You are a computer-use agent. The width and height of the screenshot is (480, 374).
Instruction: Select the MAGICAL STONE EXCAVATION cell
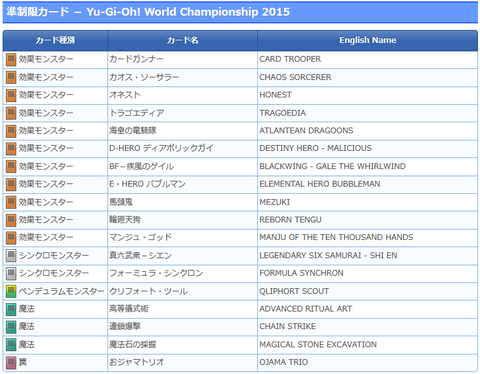coord(367,344)
